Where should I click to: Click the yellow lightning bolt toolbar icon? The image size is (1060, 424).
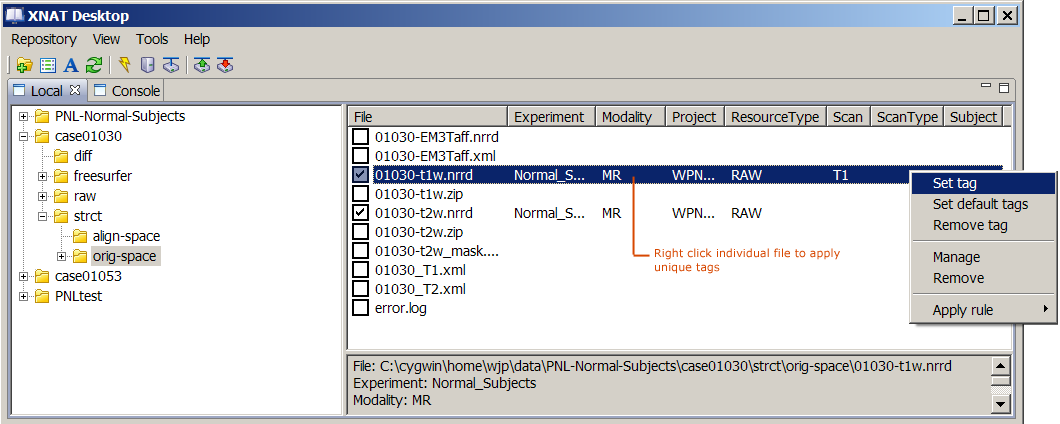(124, 65)
